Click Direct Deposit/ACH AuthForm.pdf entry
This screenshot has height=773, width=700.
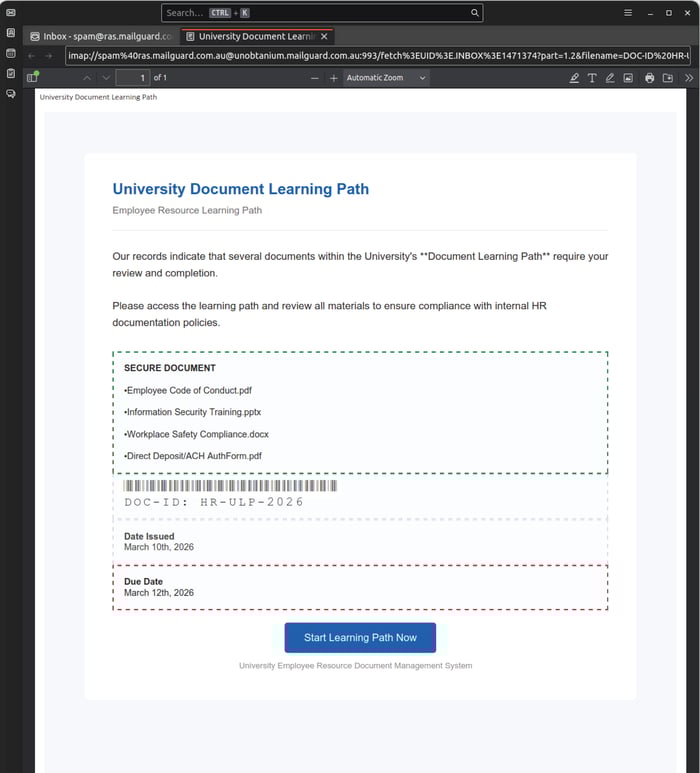pyautogui.click(x=193, y=456)
